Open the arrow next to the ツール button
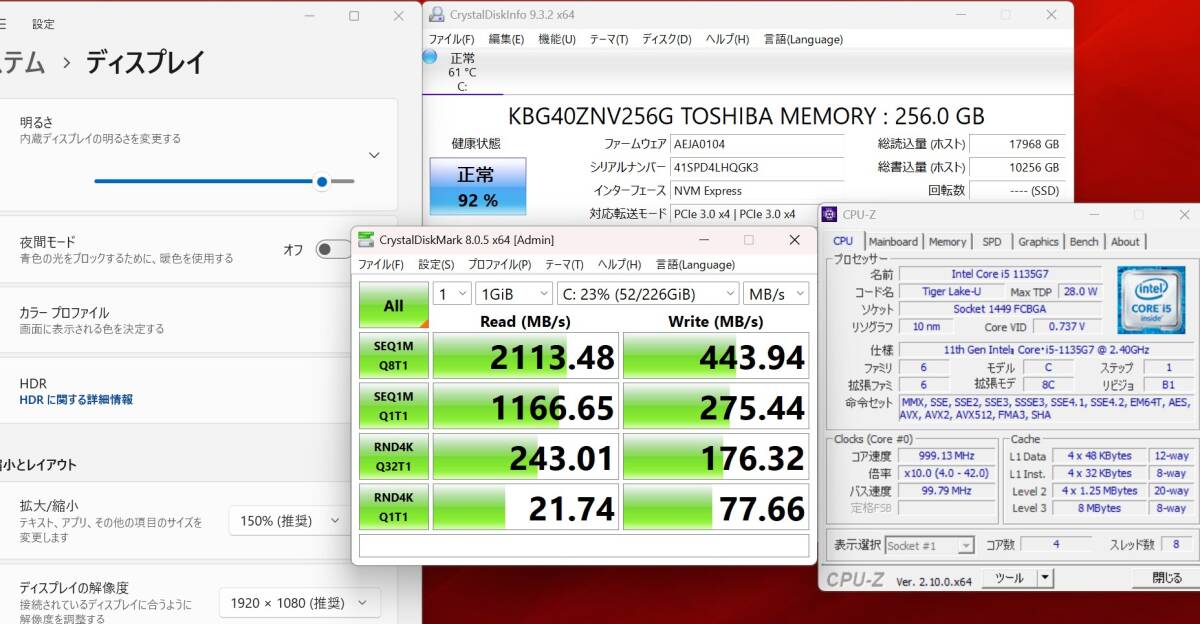This screenshot has height=624, width=1200. [x=1045, y=577]
